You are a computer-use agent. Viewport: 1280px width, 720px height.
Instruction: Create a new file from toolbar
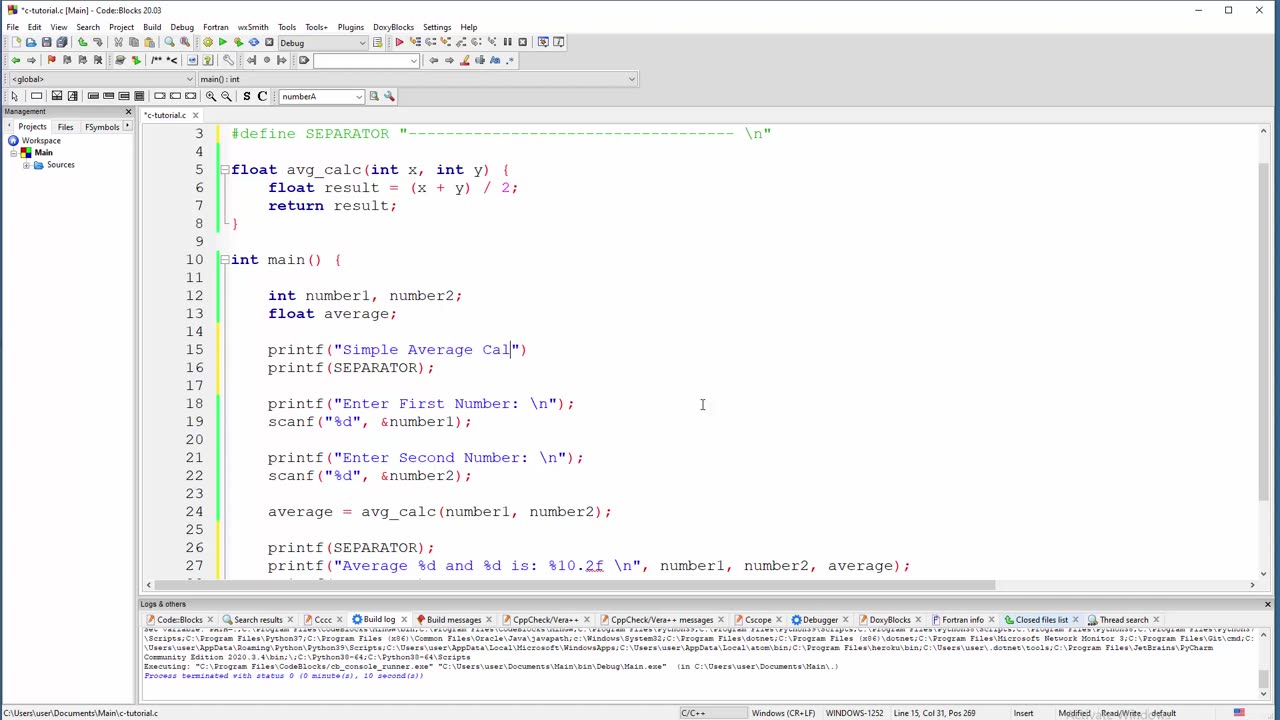(16, 42)
